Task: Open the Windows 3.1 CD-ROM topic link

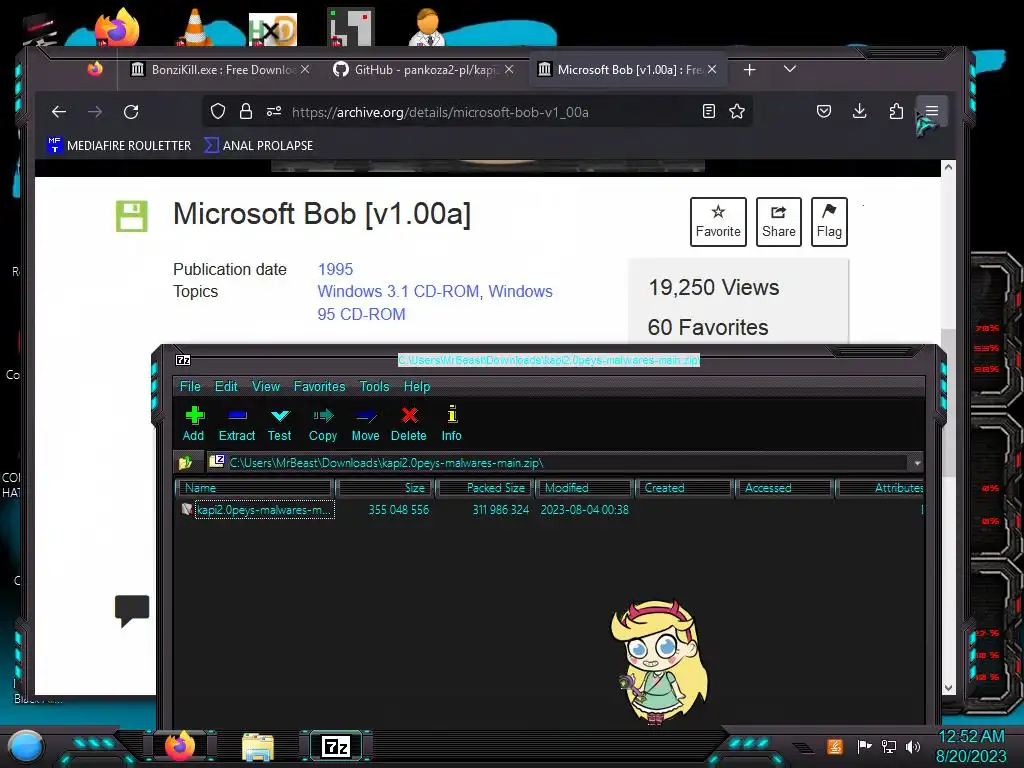Action: pos(398,291)
